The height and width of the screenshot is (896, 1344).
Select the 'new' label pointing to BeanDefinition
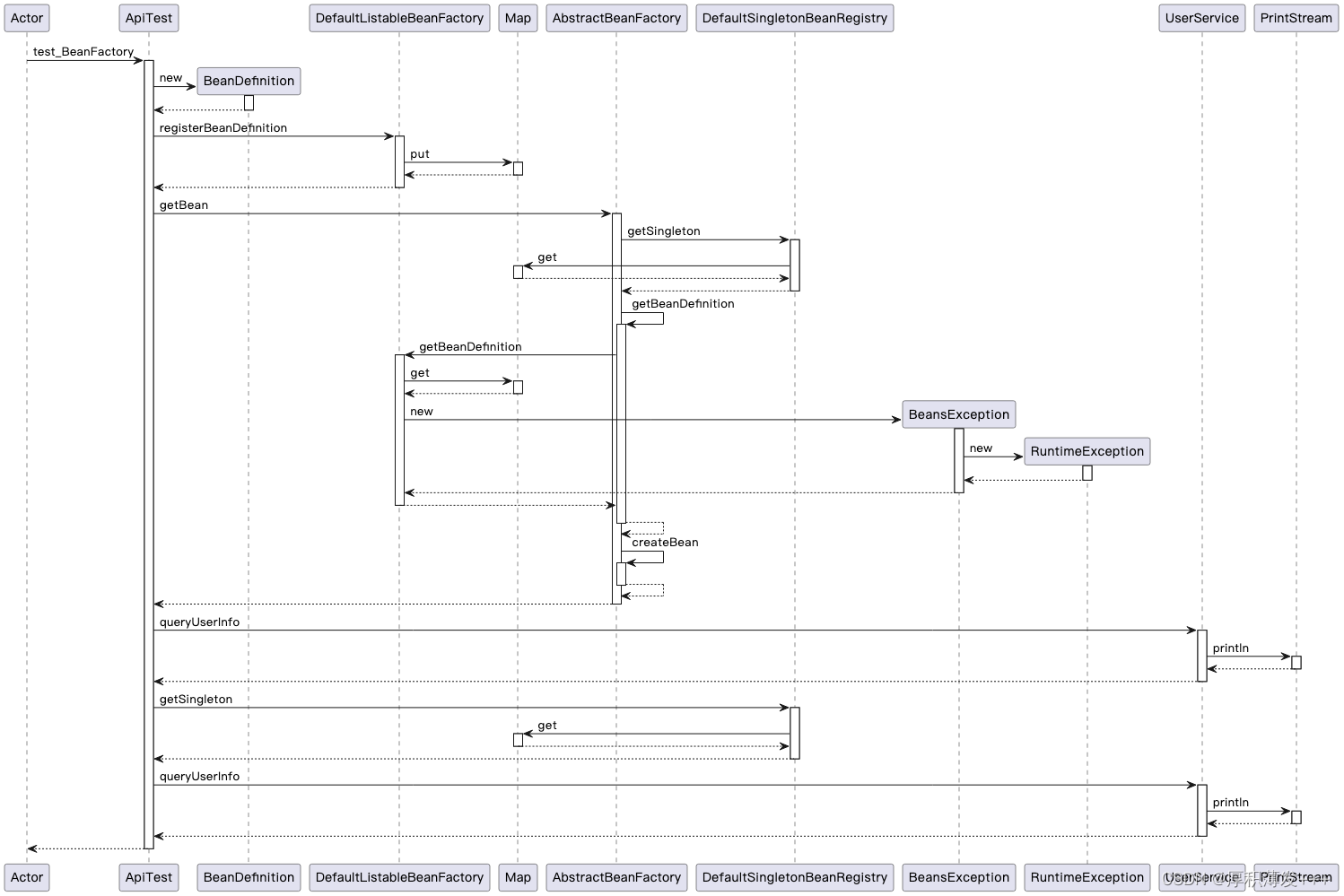coord(171,78)
